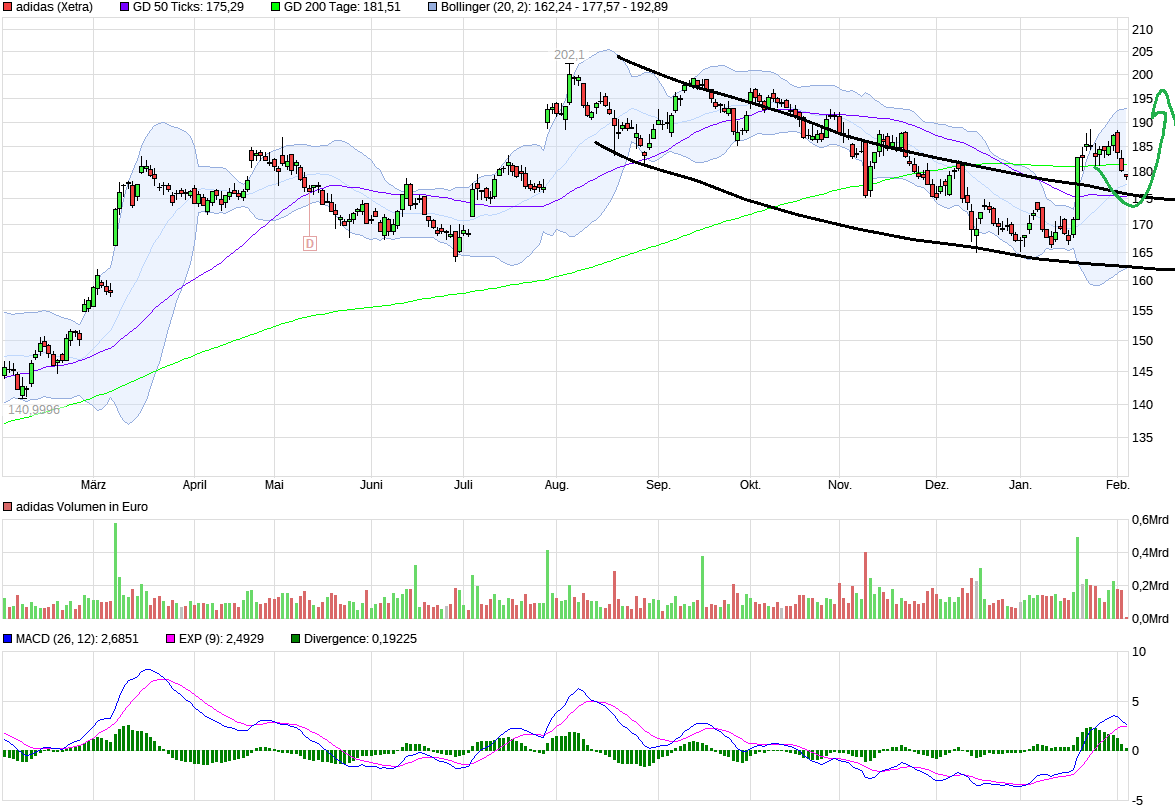This screenshot has height=812, width=1175.
Task: Click the '140,9996' low price label
Action: [x=34, y=410]
